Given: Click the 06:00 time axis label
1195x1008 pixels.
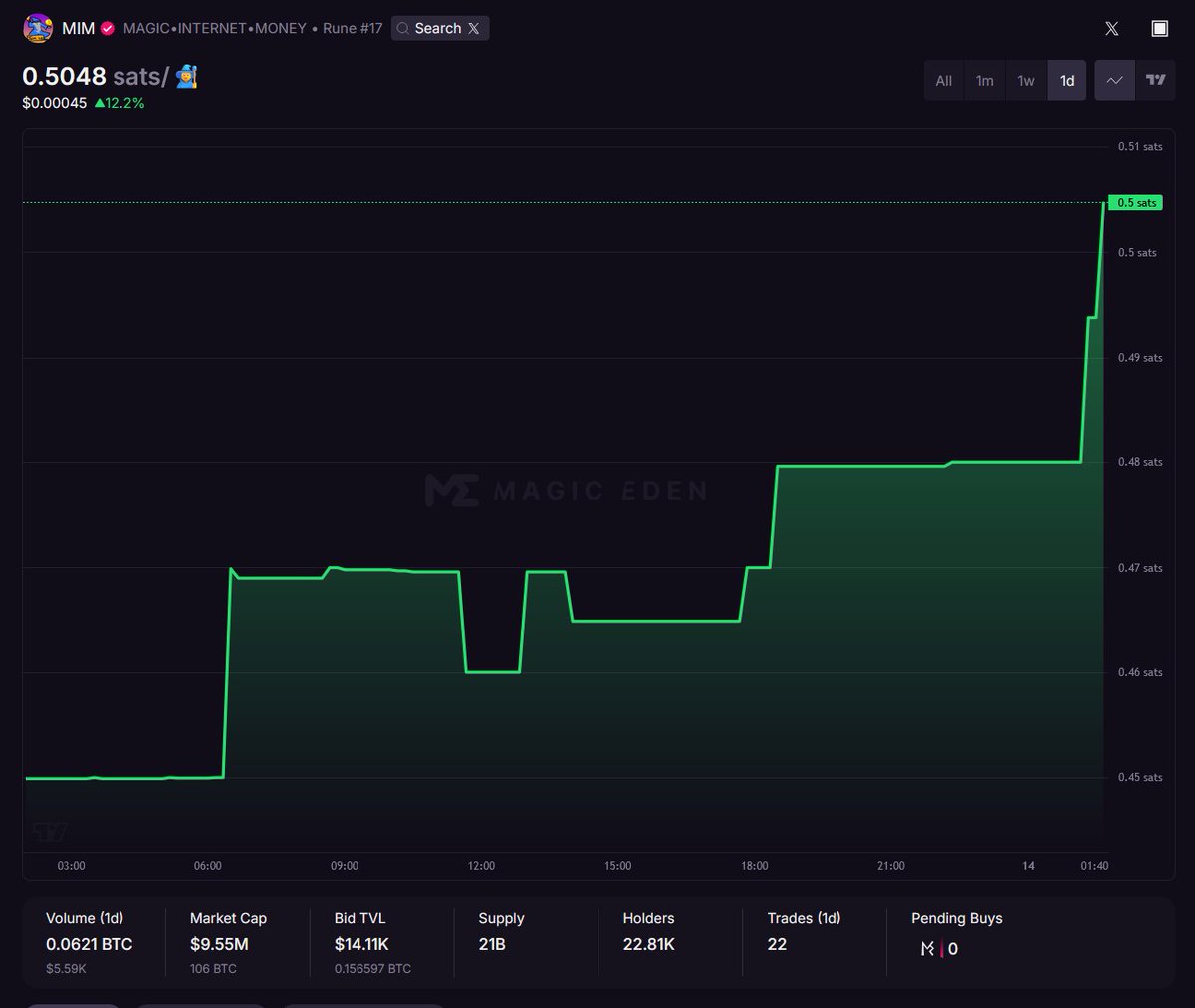Looking at the screenshot, I should [207, 866].
